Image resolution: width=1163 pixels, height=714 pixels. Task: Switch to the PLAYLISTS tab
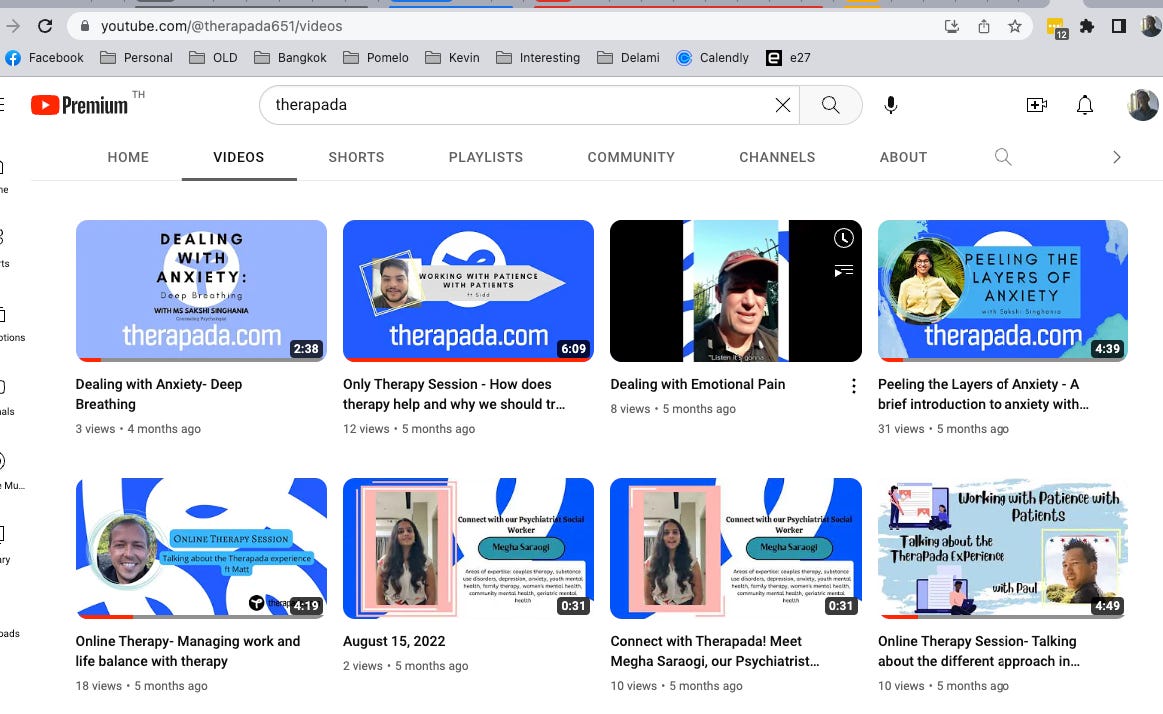coord(486,157)
